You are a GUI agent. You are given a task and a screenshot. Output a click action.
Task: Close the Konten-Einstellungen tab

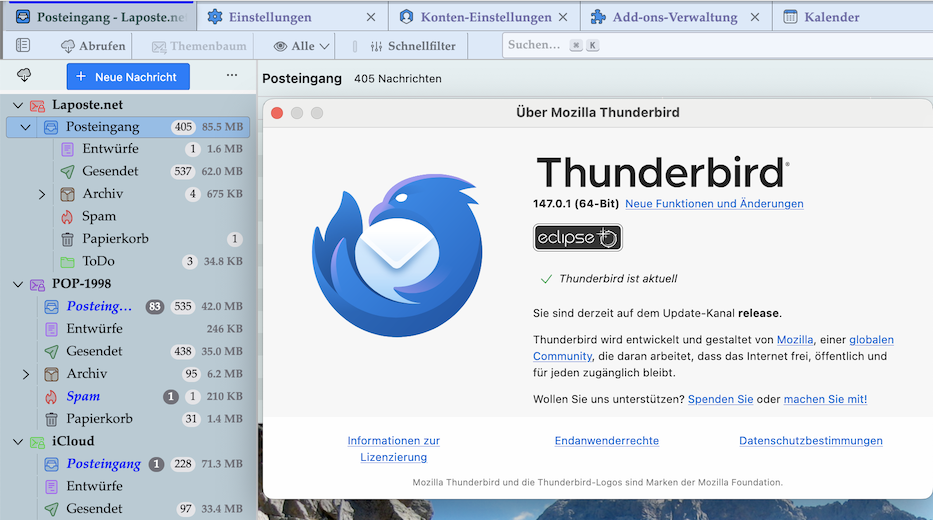(x=563, y=17)
